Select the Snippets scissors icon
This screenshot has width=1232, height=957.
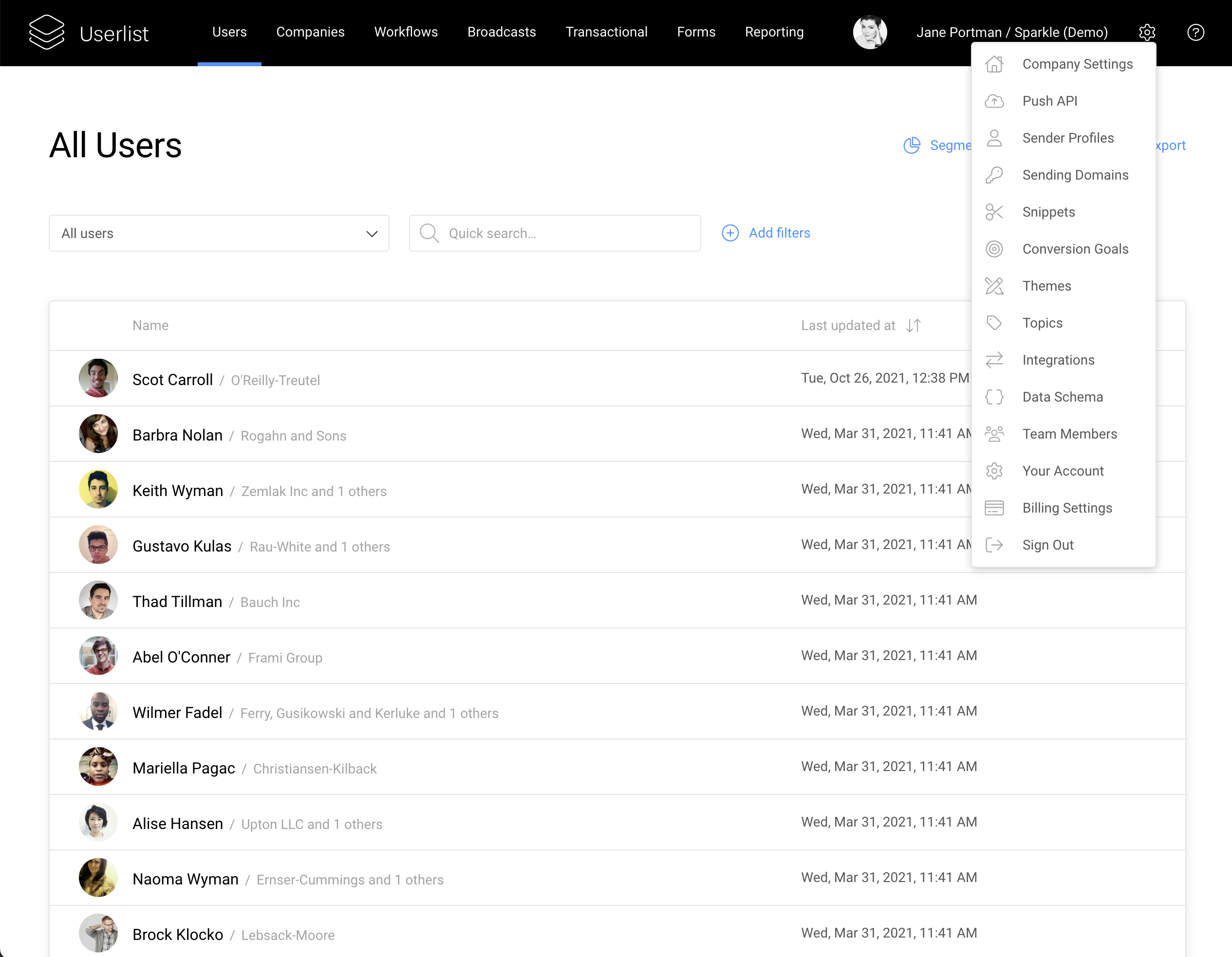point(994,211)
